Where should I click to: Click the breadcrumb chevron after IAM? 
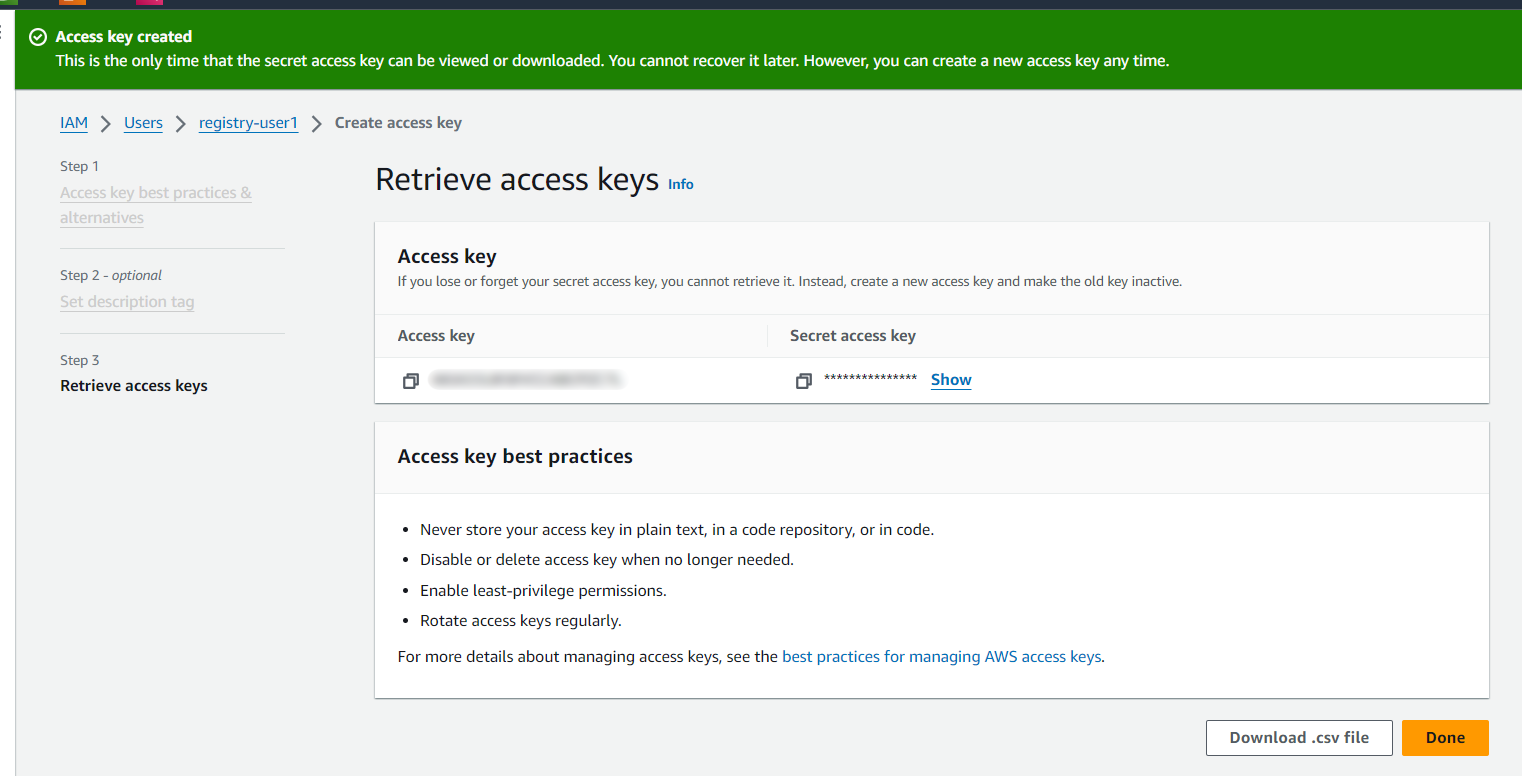(x=106, y=123)
